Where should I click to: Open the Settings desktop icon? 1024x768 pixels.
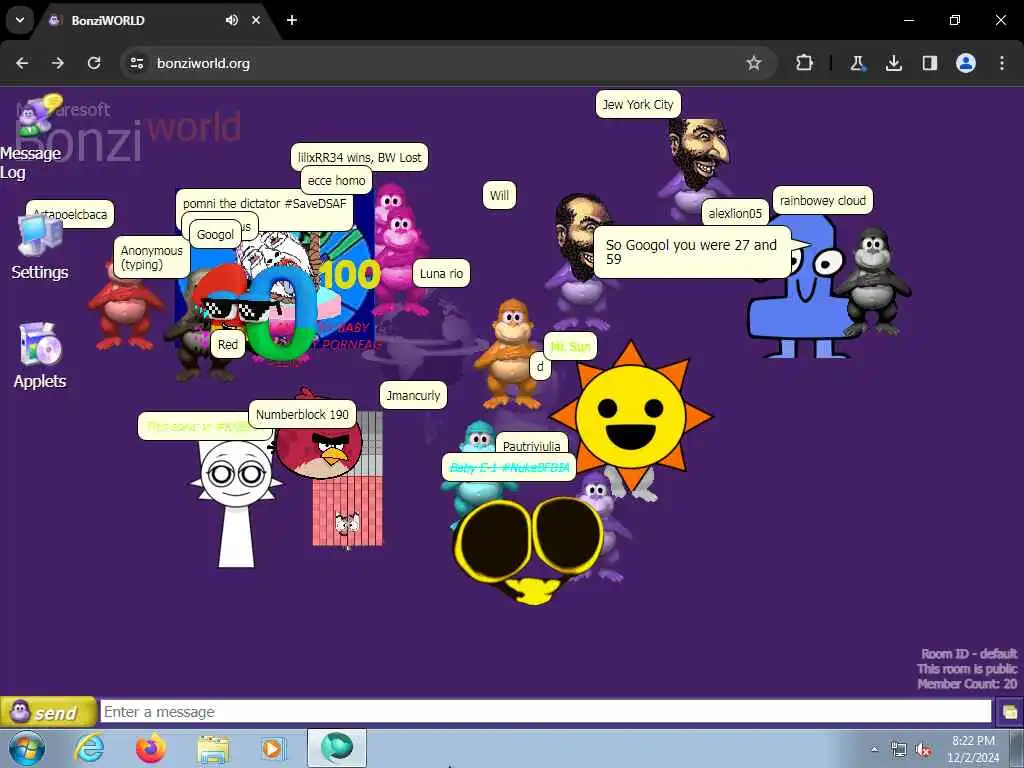click(x=40, y=248)
